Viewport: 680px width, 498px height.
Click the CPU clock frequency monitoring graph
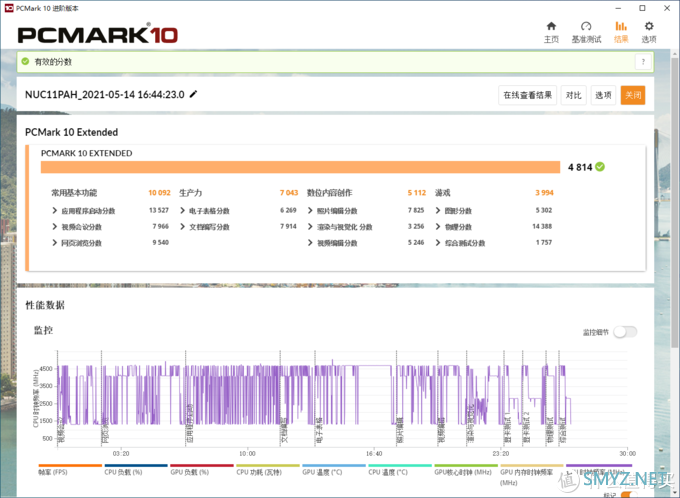tap(342, 399)
